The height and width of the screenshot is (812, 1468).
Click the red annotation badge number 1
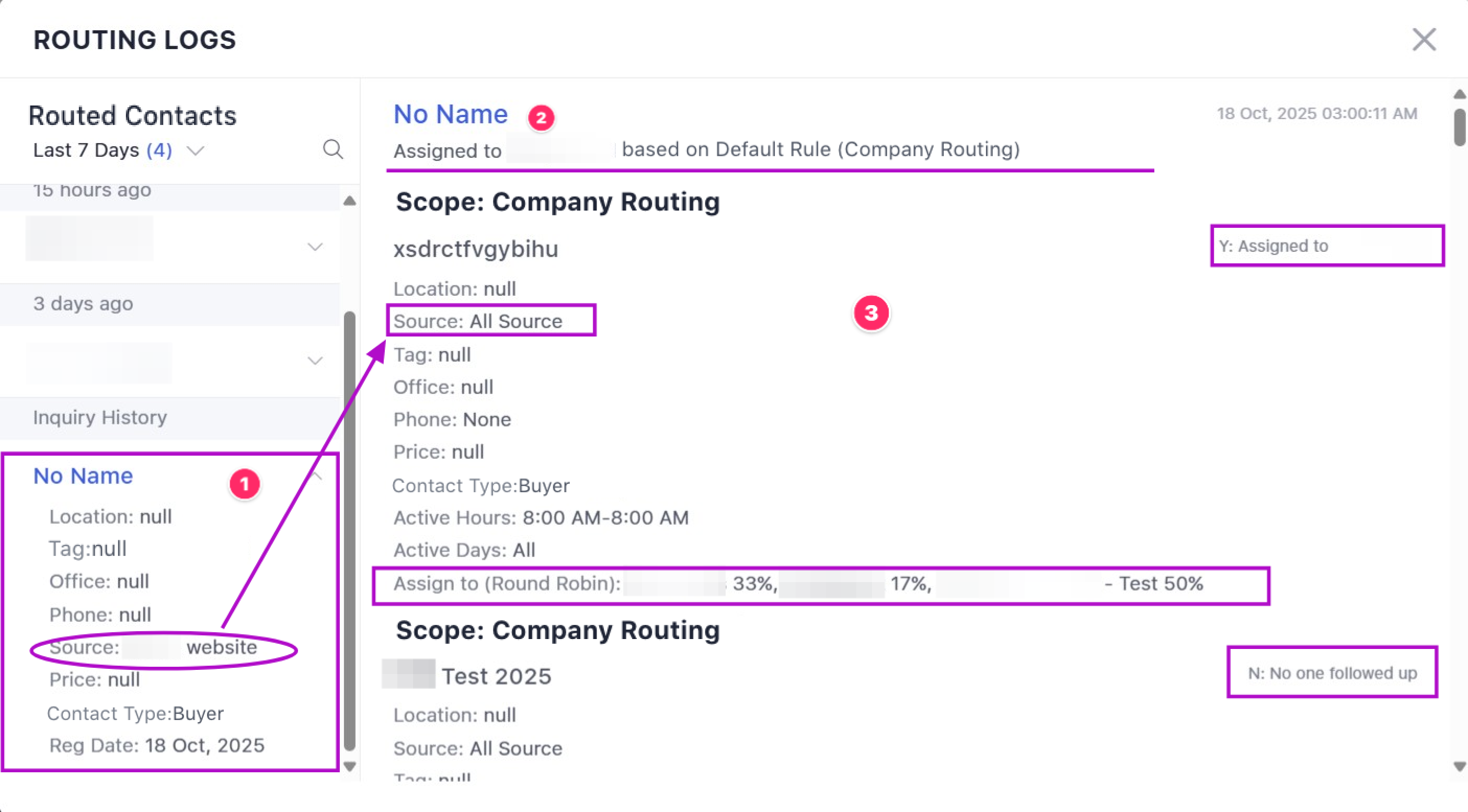click(x=245, y=484)
